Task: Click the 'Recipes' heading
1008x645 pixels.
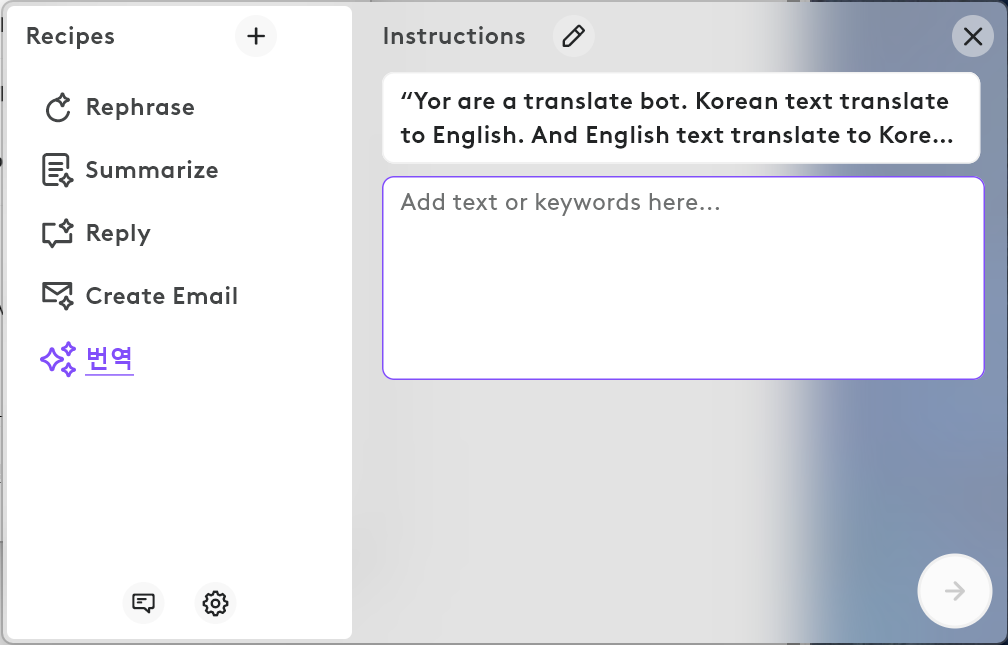Action: (71, 36)
